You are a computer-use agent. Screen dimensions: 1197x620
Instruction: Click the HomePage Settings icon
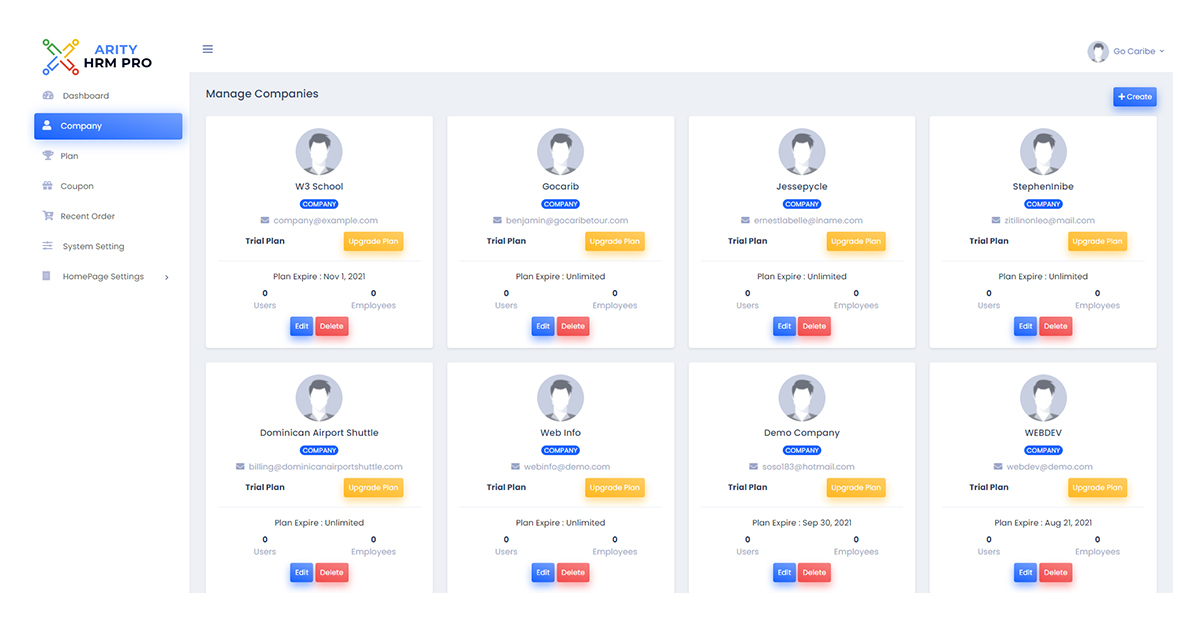click(x=48, y=276)
